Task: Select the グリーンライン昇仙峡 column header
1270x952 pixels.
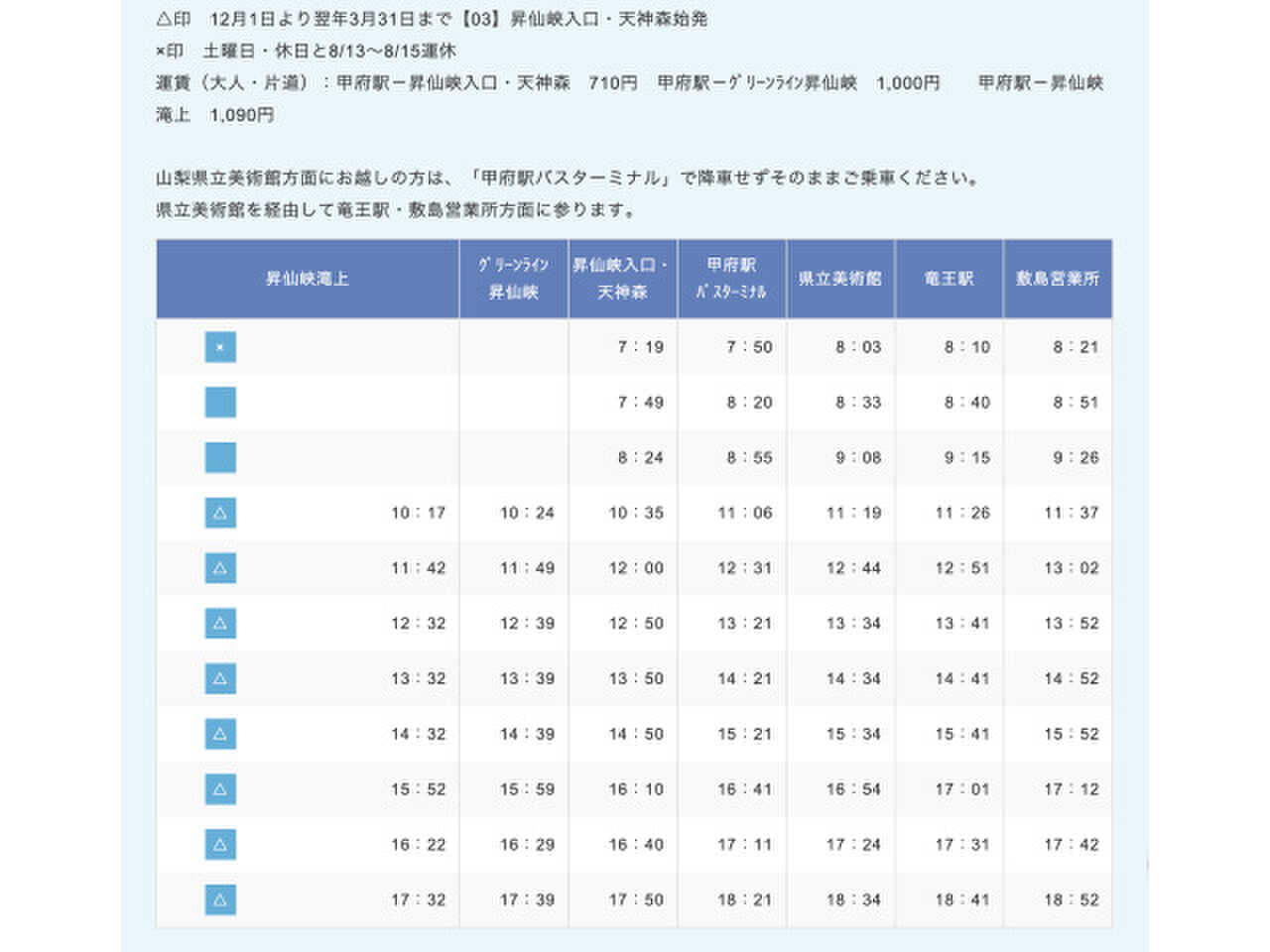Action: pyautogui.click(x=514, y=279)
